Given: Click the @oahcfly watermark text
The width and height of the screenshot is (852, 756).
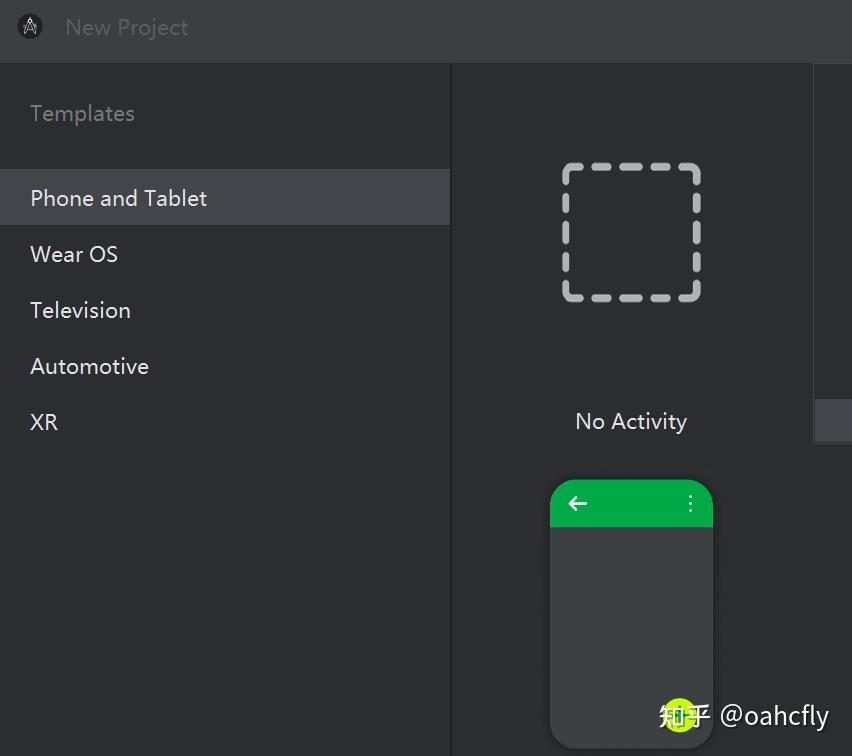Looking at the screenshot, I should point(774,716).
